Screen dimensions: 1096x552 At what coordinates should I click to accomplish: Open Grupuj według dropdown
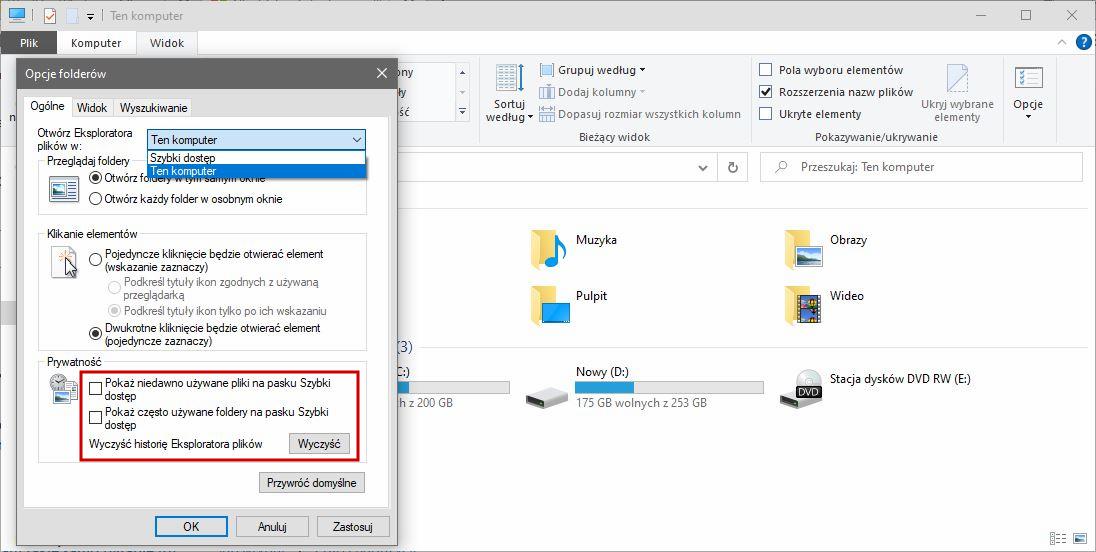pos(642,70)
